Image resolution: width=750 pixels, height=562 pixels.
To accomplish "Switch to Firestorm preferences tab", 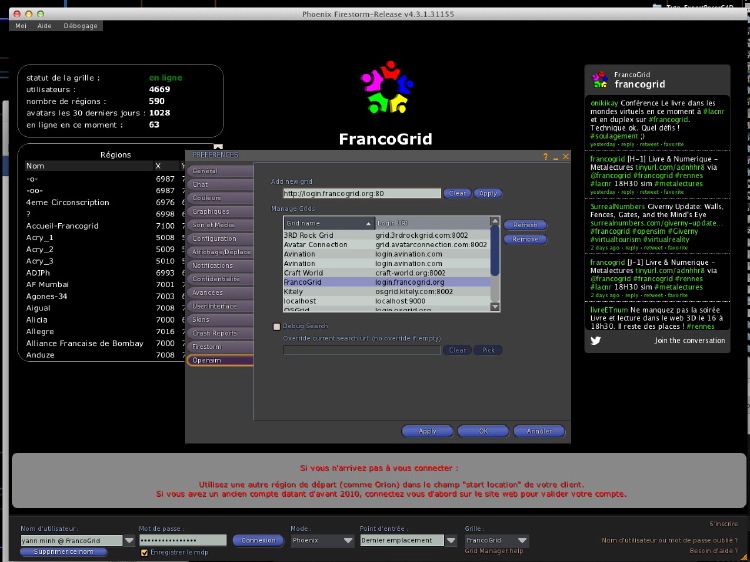I will pyautogui.click(x=220, y=346).
